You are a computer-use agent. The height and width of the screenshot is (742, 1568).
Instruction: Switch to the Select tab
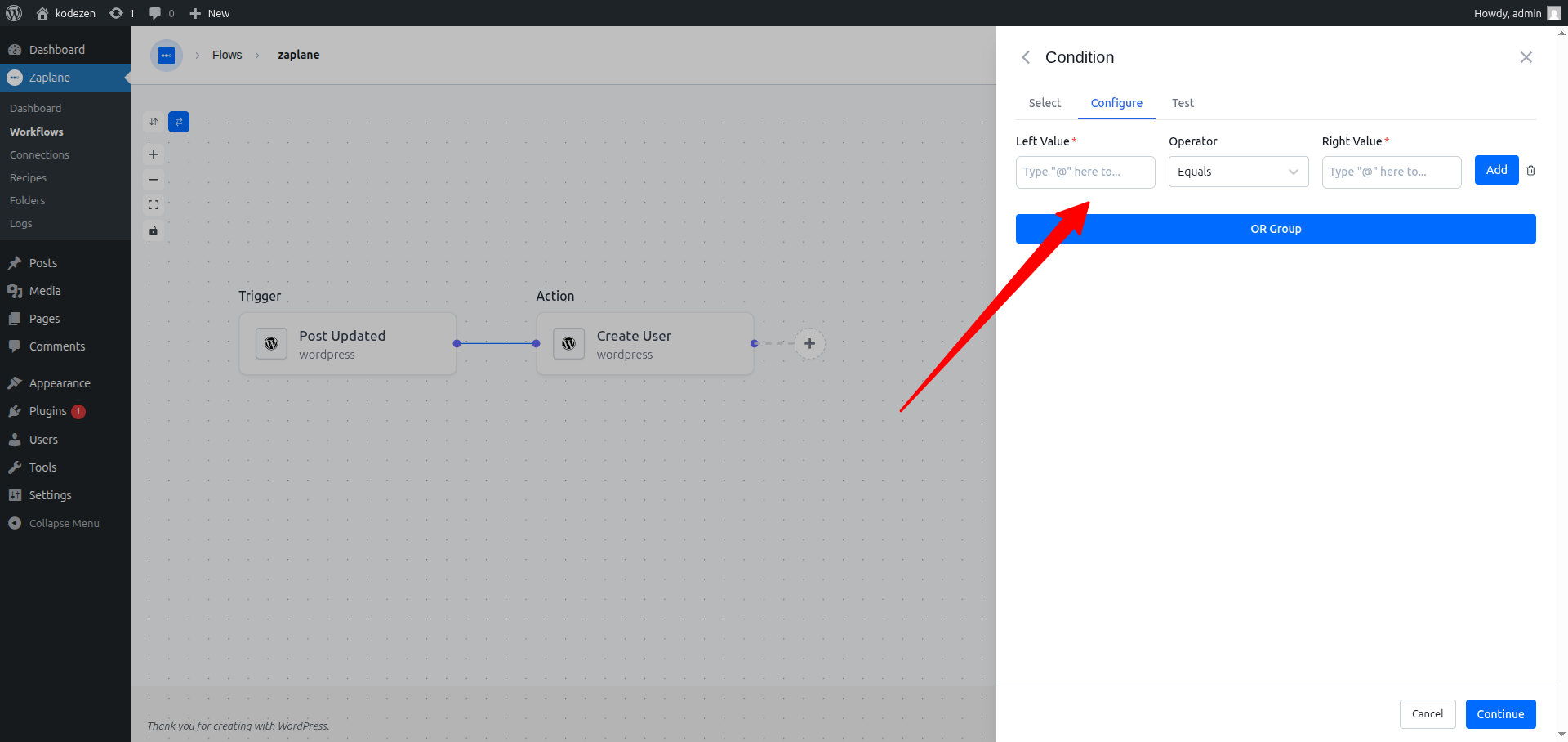click(x=1045, y=103)
